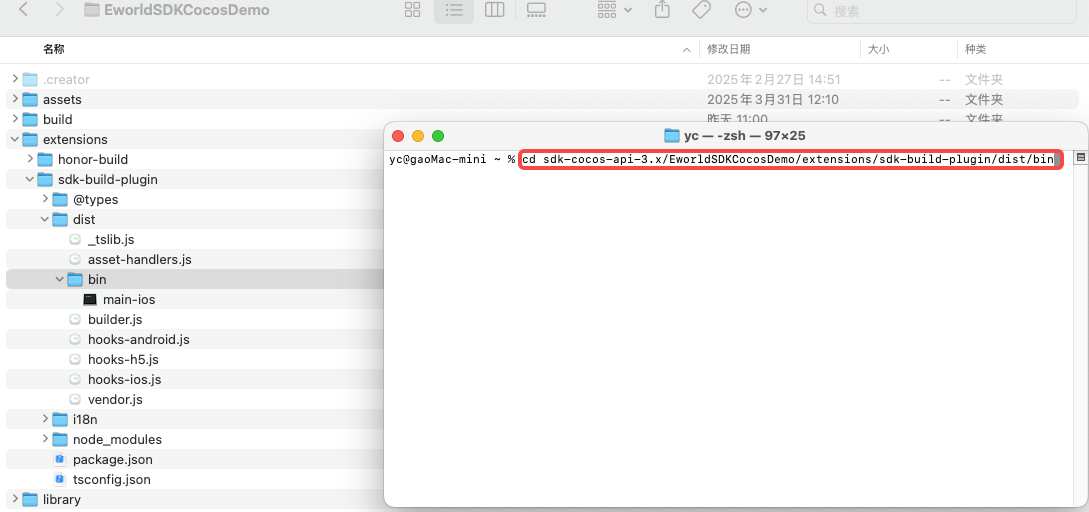1089x512 pixels.
Task: Expand the honor-build folder
Action: click(x=31, y=159)
